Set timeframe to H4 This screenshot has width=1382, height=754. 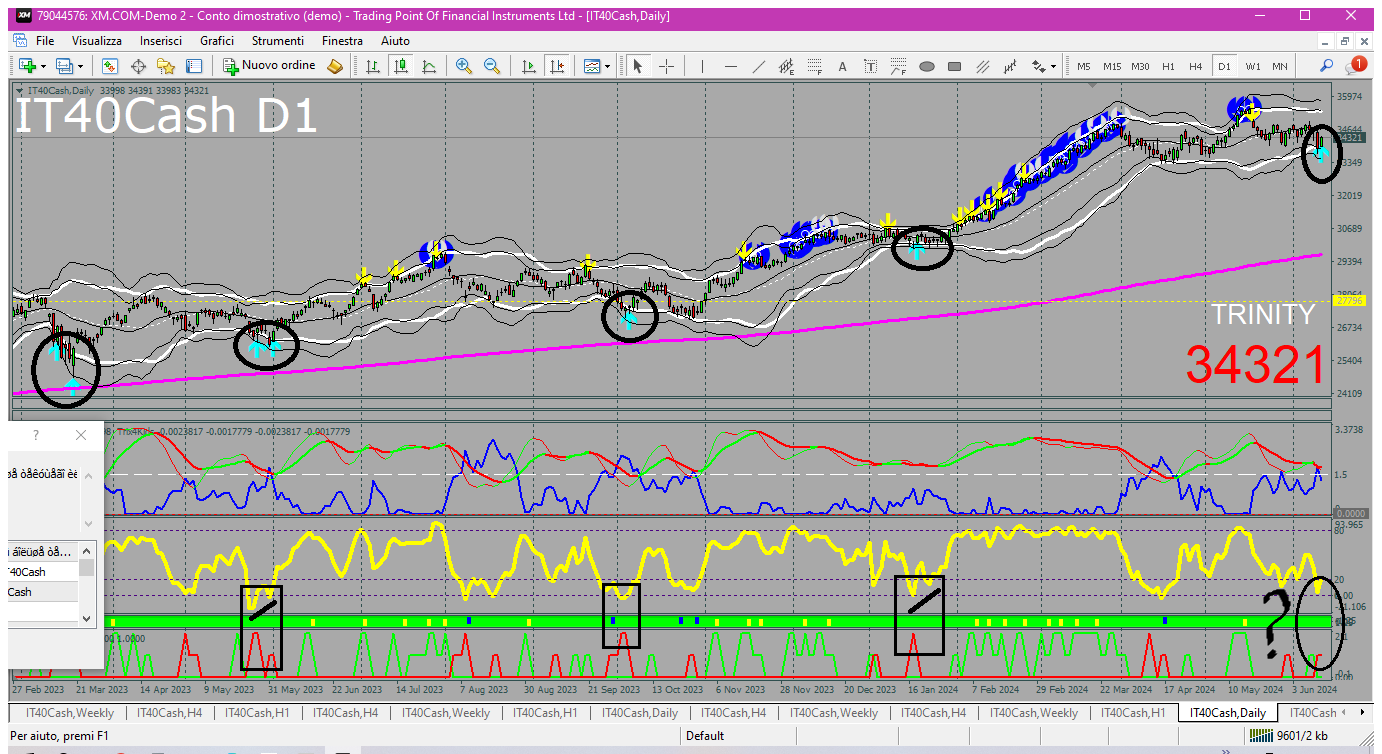click(x=1196, y=66)
